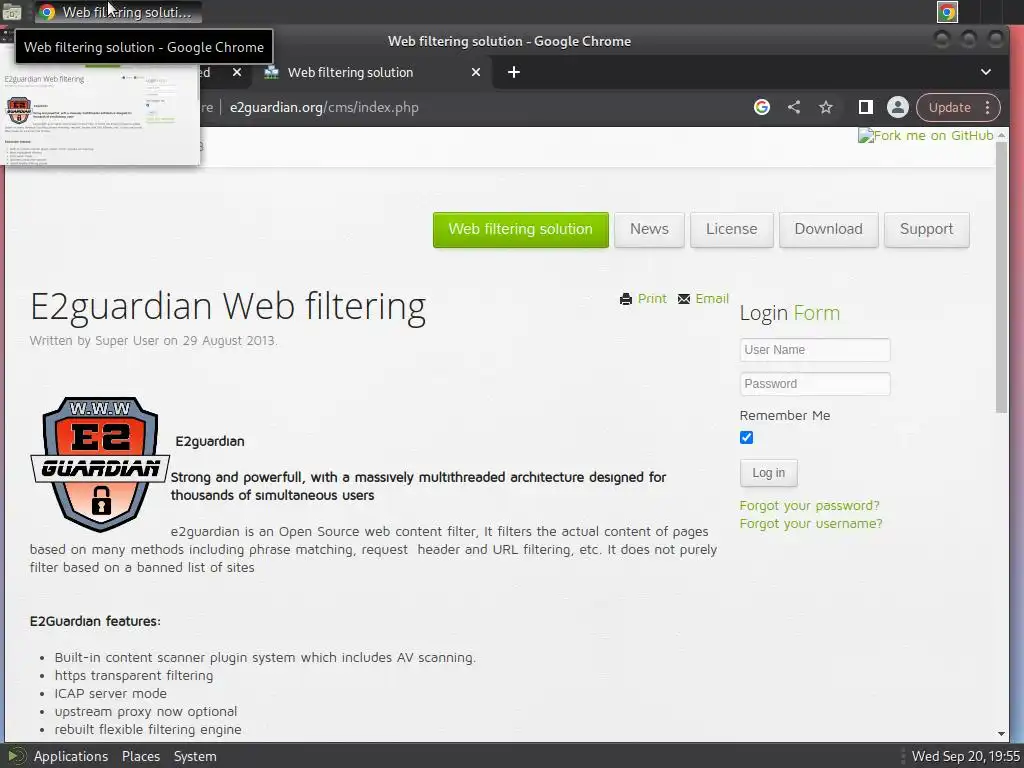Open the Forgot your username link
This screenshot has height=768, width=1024.
point(810,523)
